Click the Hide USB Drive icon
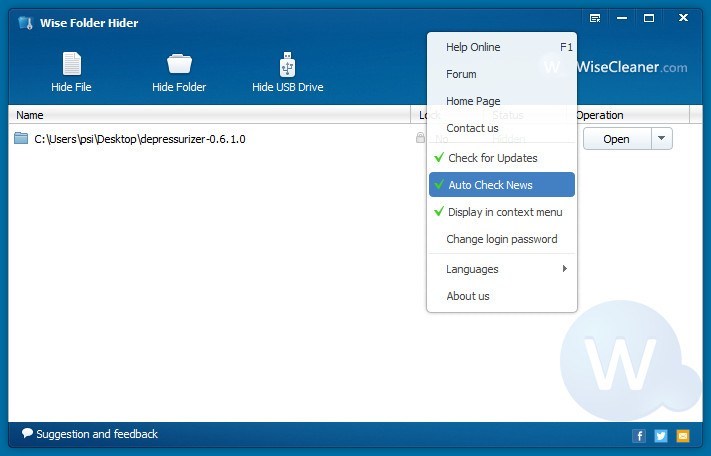The width and height of the screenshot is (711, 456). [x=287, y=64]
